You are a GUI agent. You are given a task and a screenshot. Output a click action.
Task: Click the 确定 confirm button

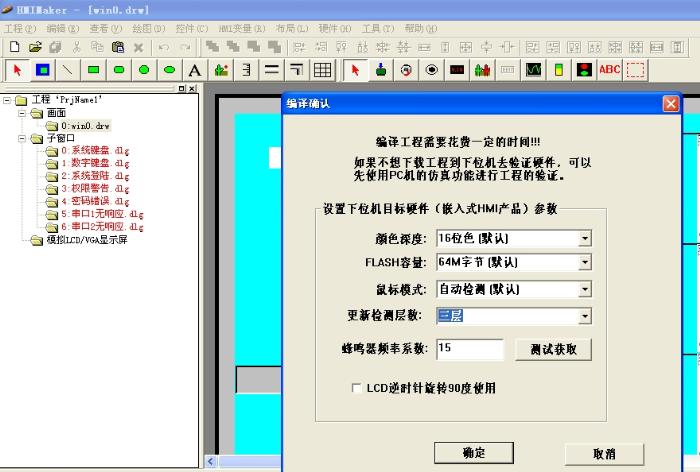click(473, 453)
